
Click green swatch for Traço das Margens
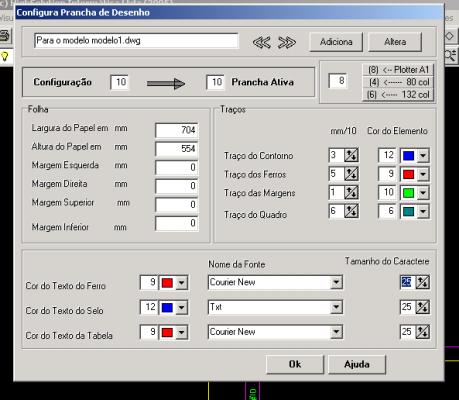[x=408, y=193]
